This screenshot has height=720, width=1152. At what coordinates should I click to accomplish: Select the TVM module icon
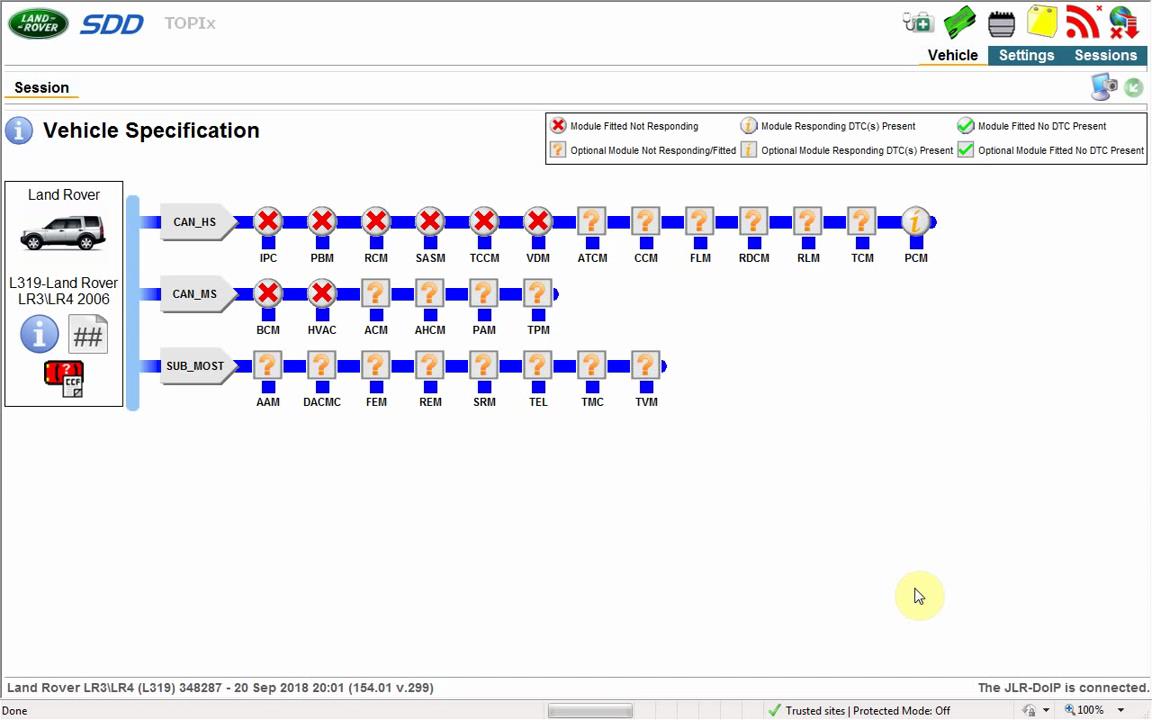(646, 365)
